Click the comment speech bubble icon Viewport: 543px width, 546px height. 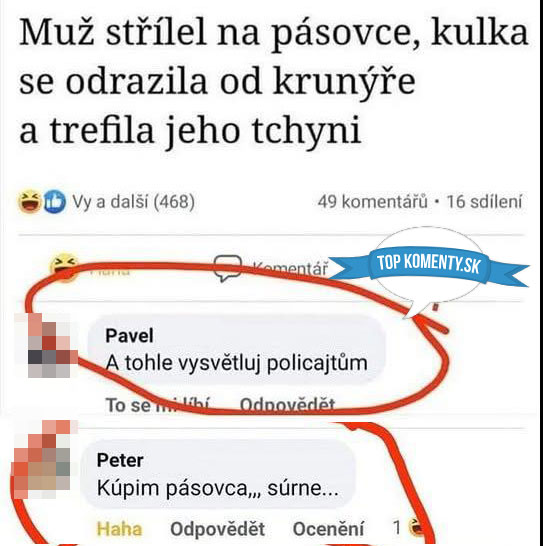tap(227, 268)
